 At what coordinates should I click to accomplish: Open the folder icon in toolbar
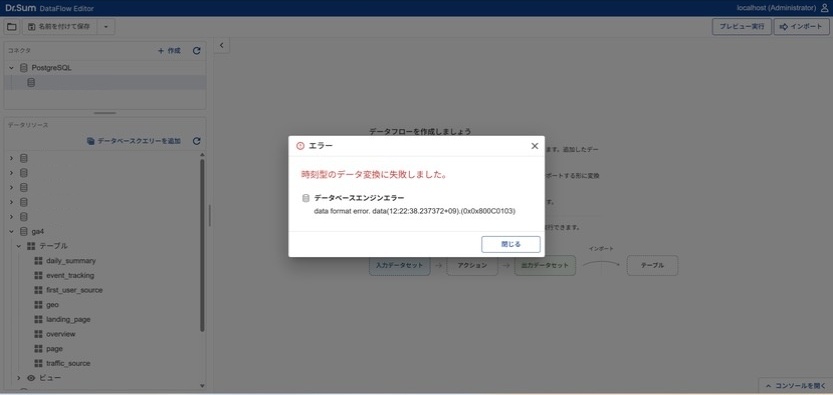(12, 27)
